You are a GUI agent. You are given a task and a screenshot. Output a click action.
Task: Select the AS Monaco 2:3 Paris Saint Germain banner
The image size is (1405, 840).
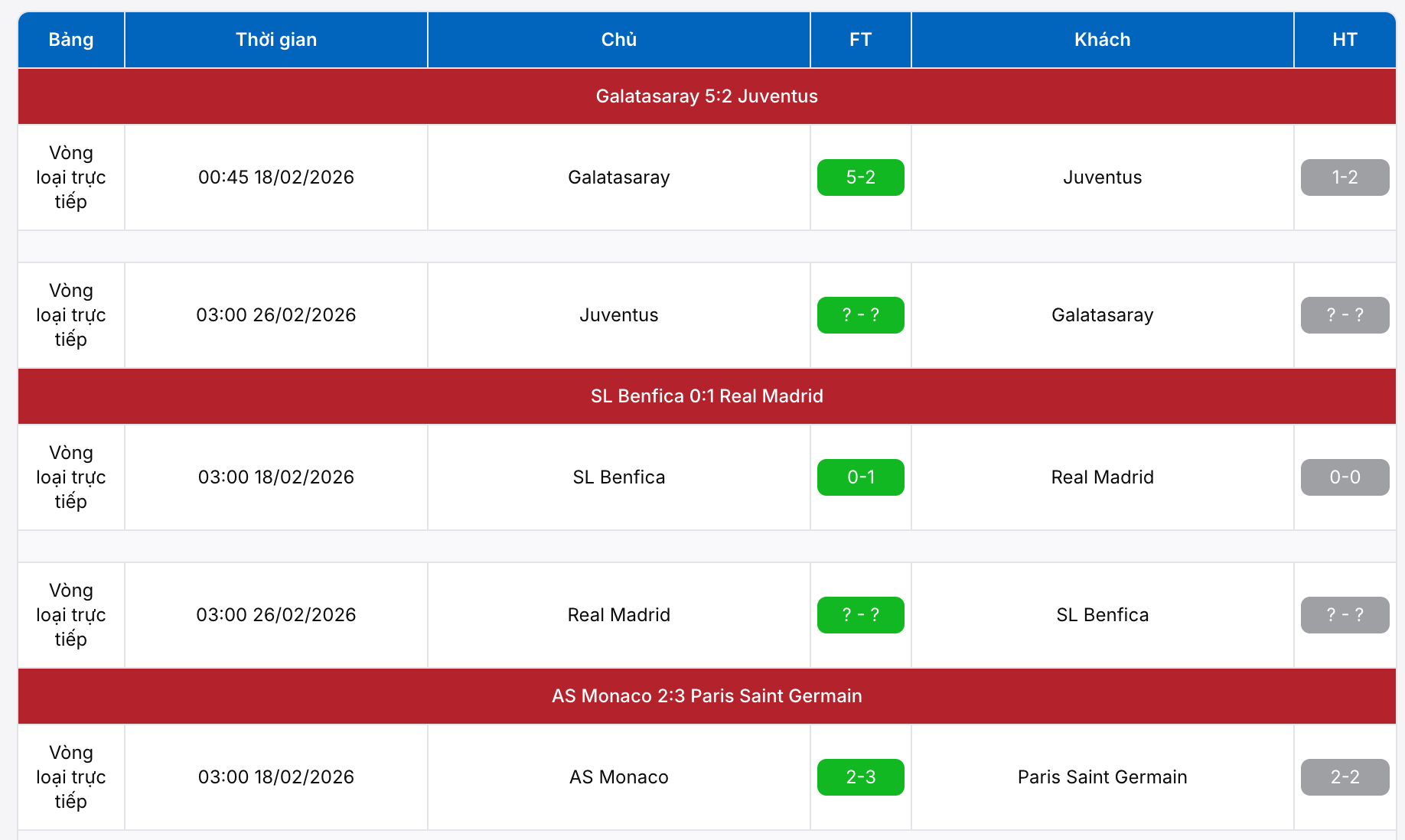point(706,696)
